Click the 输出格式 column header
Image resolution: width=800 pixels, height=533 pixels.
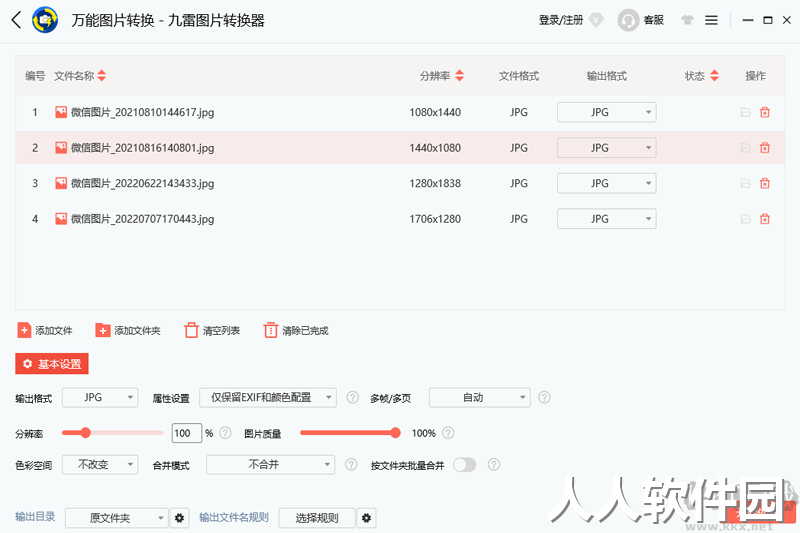pyautogui.click(x=607, y=76)
